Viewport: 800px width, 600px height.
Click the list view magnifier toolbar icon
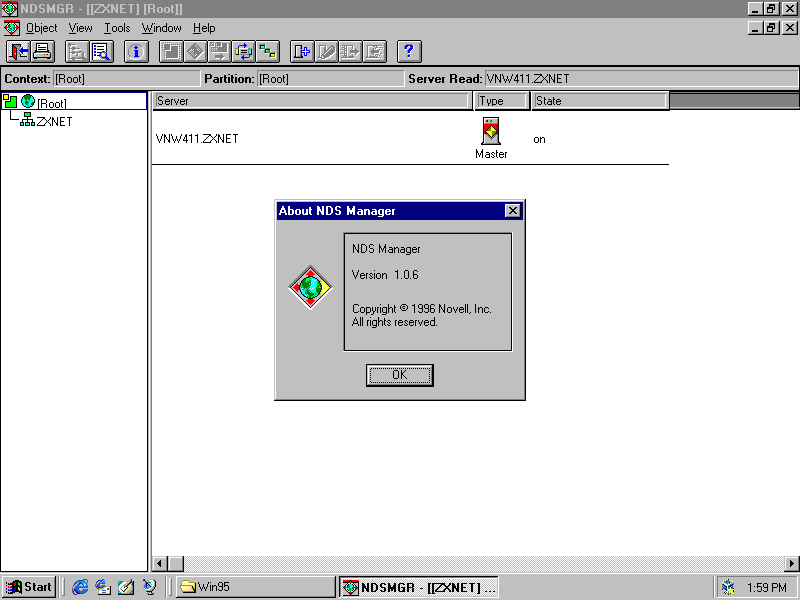click(102, 52)
